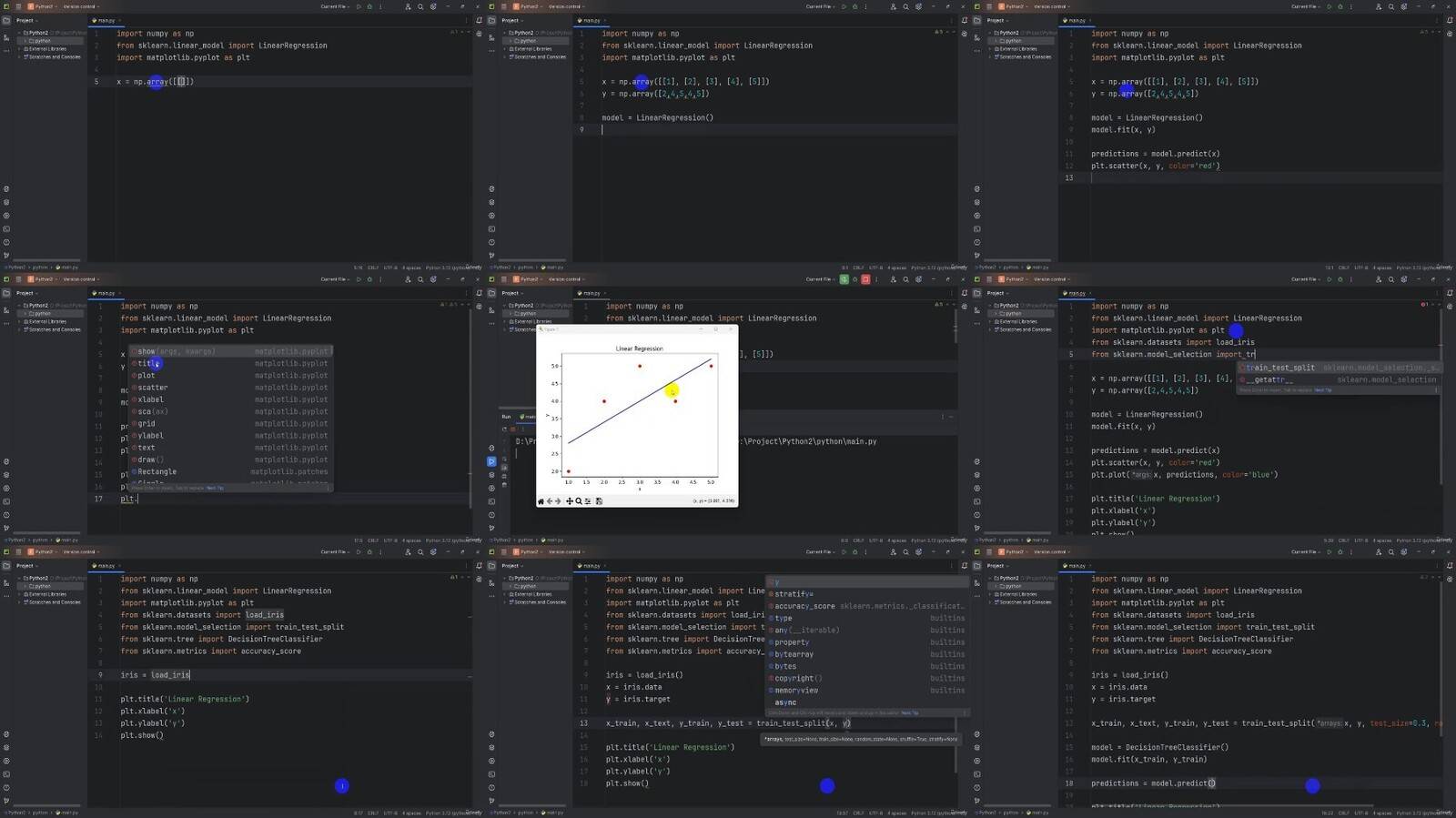Viewport: 1456px width, 818px height.
Task: Click the Home icon in the plot window toolbar
Action: (x=541, y=500)
